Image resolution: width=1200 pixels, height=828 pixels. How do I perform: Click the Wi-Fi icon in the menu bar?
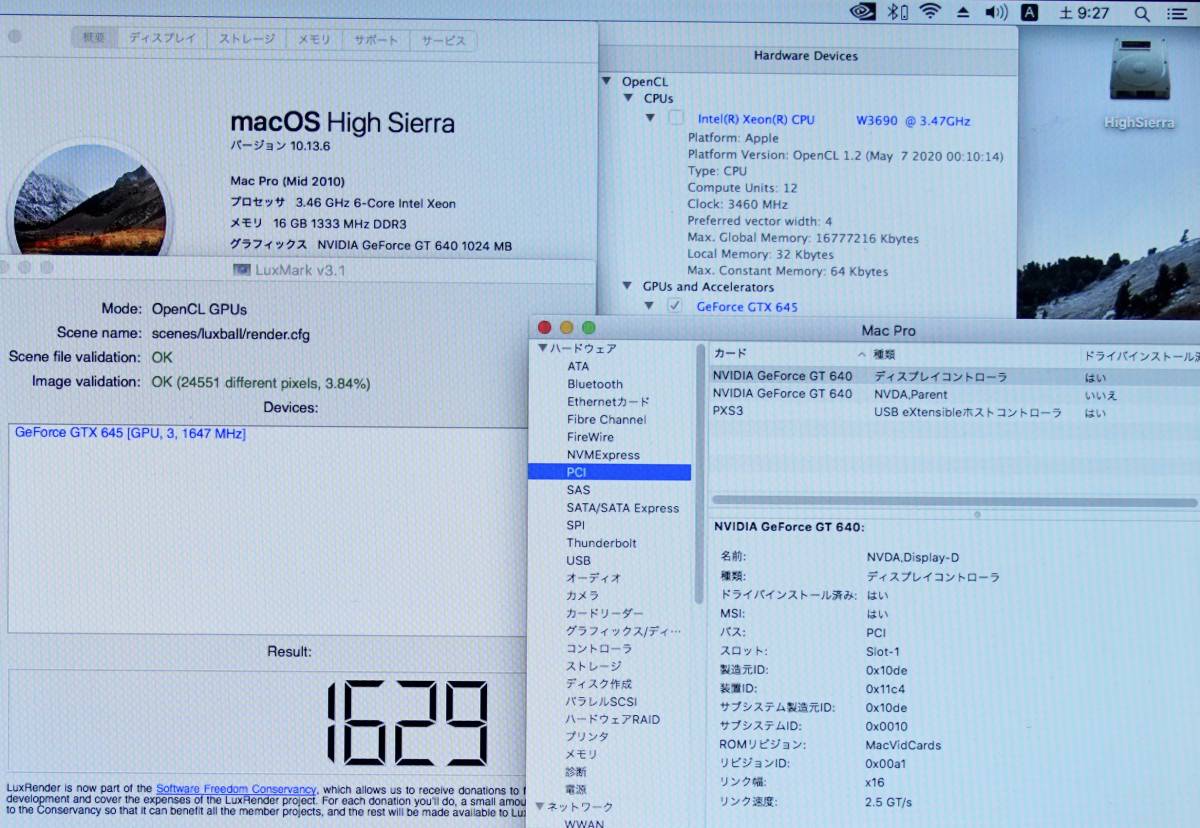931,12
